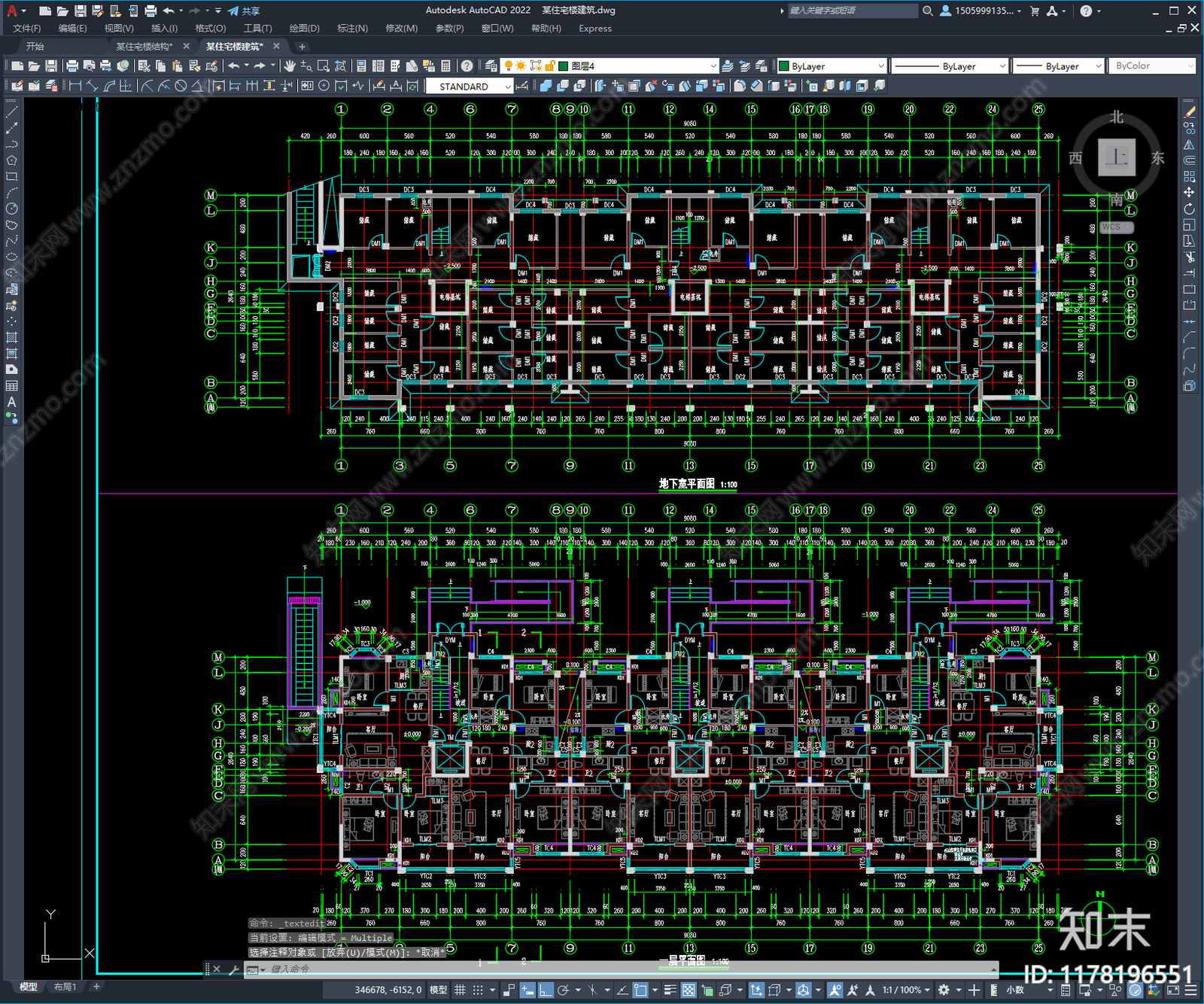This screenshot has width=1204, height=1004.
Task: Open the 文件(F) menu
Action: pyautogui.click(x=27, y=29)
